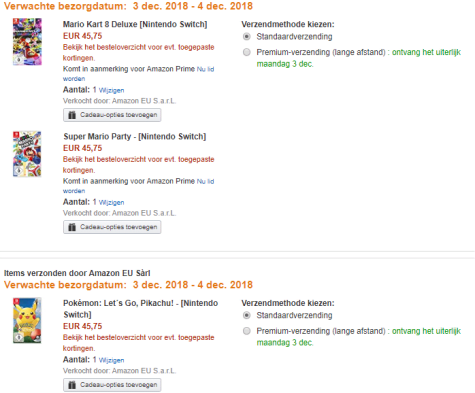Click gift icon in Mario Kart Cadeau-opties button
Screen dimensions: 475x393
point(72,115)
